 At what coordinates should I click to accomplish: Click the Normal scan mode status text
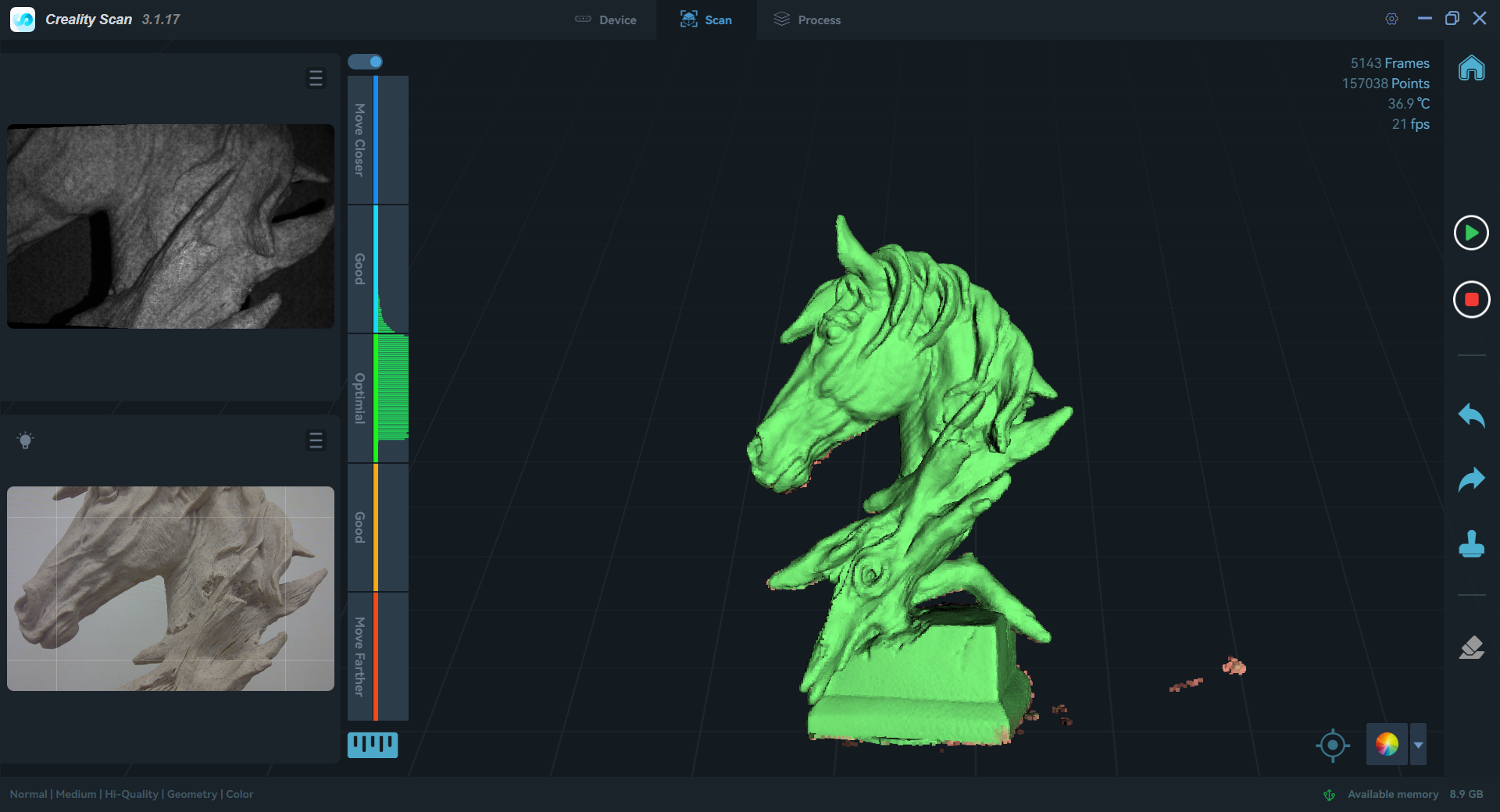click(28, 794)
